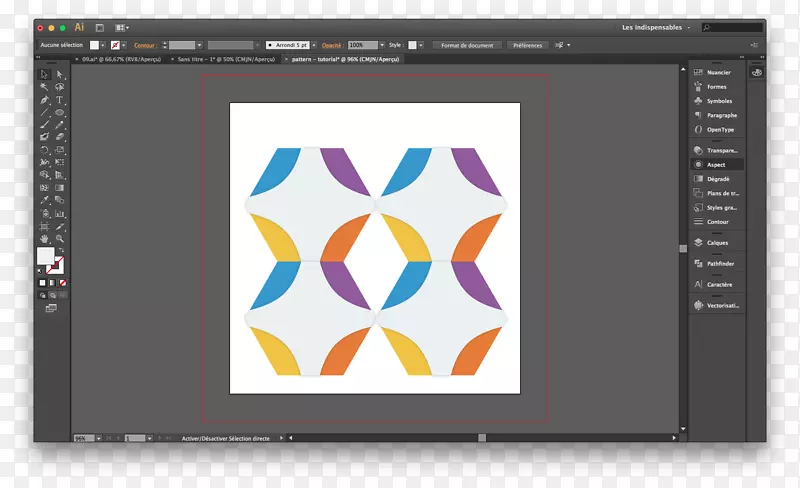Select the Pen tool in toolbox

[45, 100]
